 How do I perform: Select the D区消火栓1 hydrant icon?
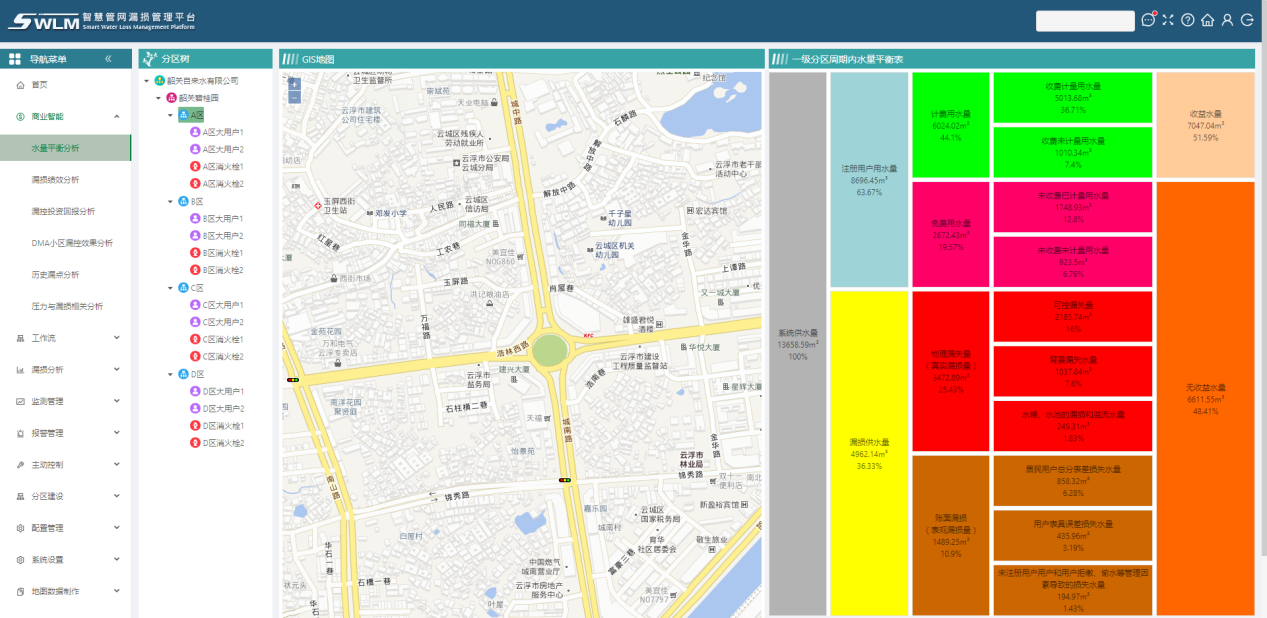point(195,425)
